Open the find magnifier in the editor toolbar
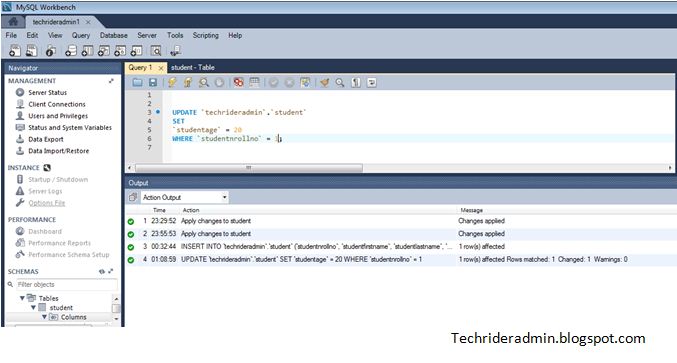Viewport: 677px width, 363px height. coord(340,82)
